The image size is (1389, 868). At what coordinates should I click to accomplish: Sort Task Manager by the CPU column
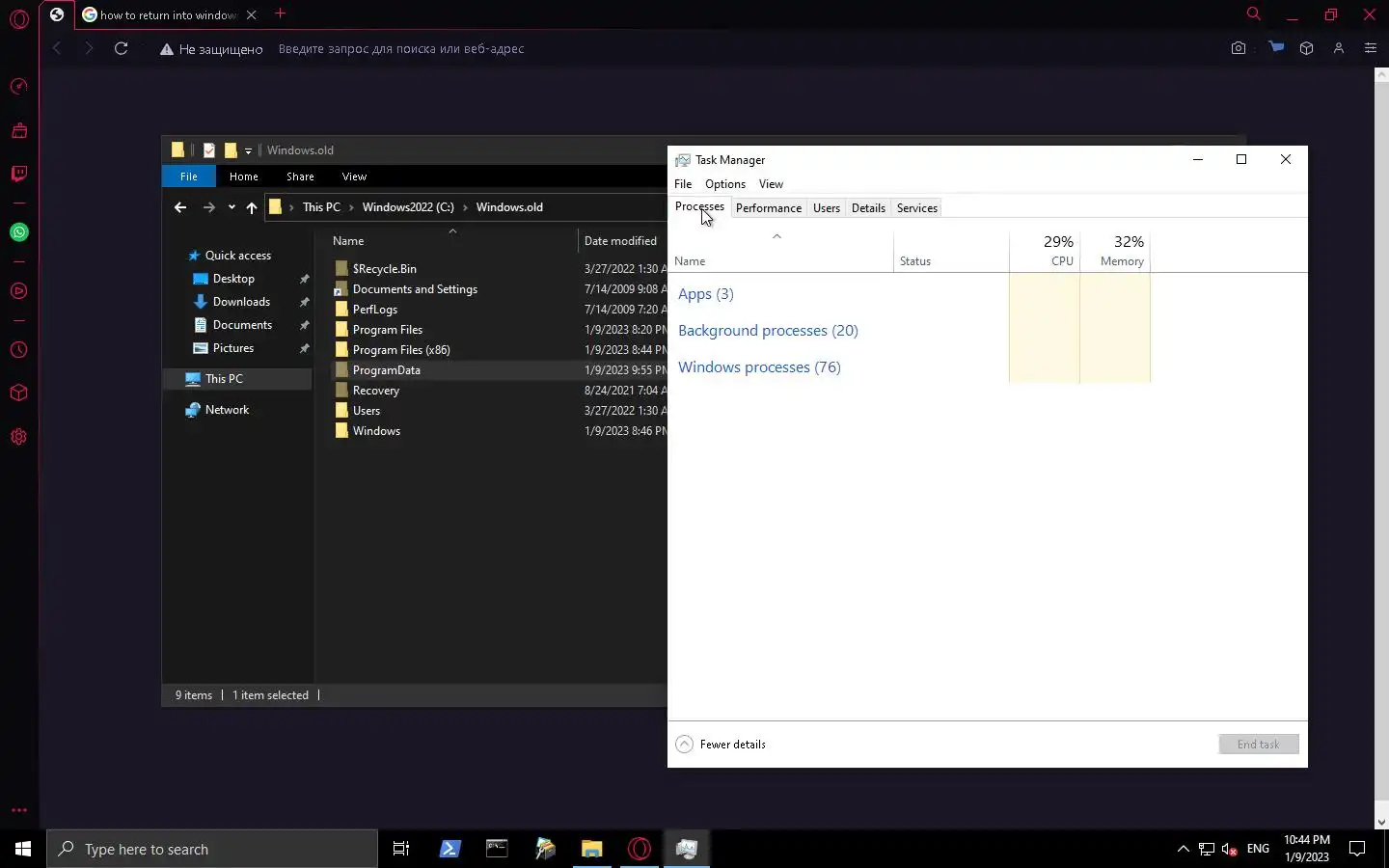pos(1045,252)
